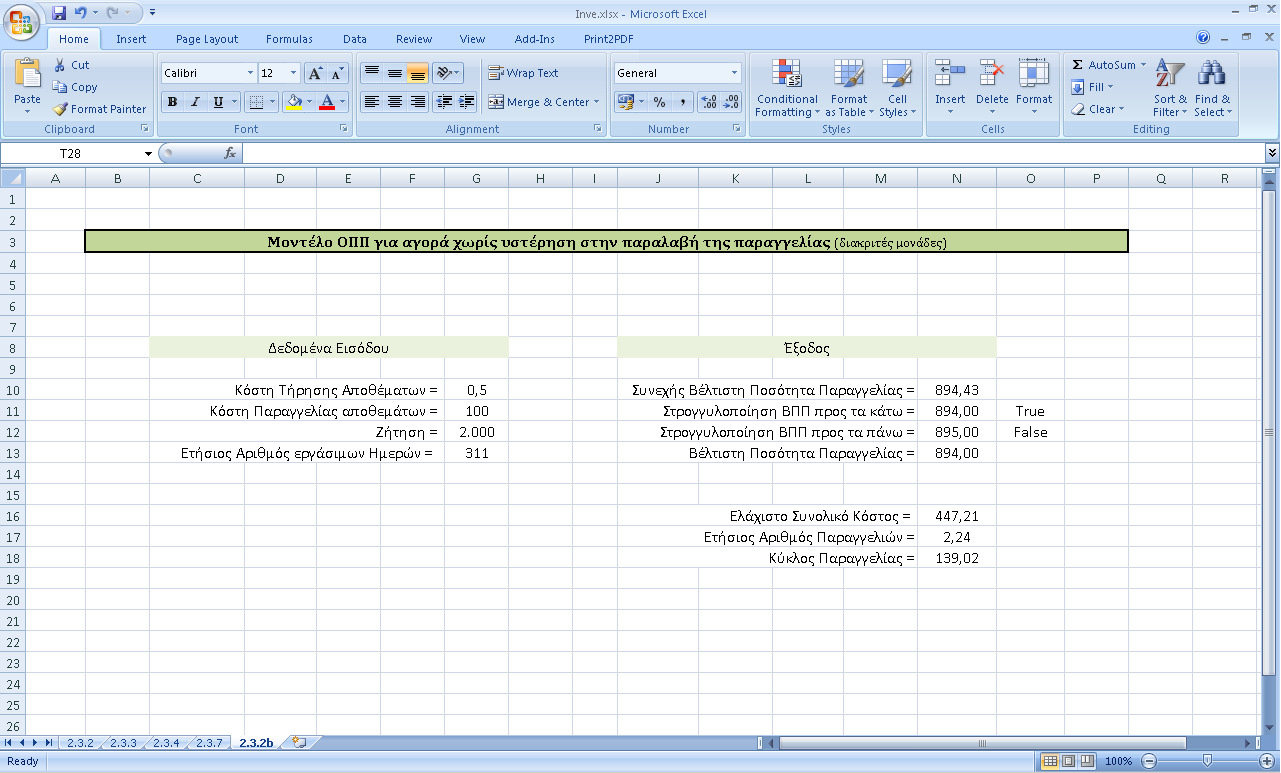Open fill color dropdown arrow
The height and width of the screenshot is (773, 1281).
click(311, 102)
